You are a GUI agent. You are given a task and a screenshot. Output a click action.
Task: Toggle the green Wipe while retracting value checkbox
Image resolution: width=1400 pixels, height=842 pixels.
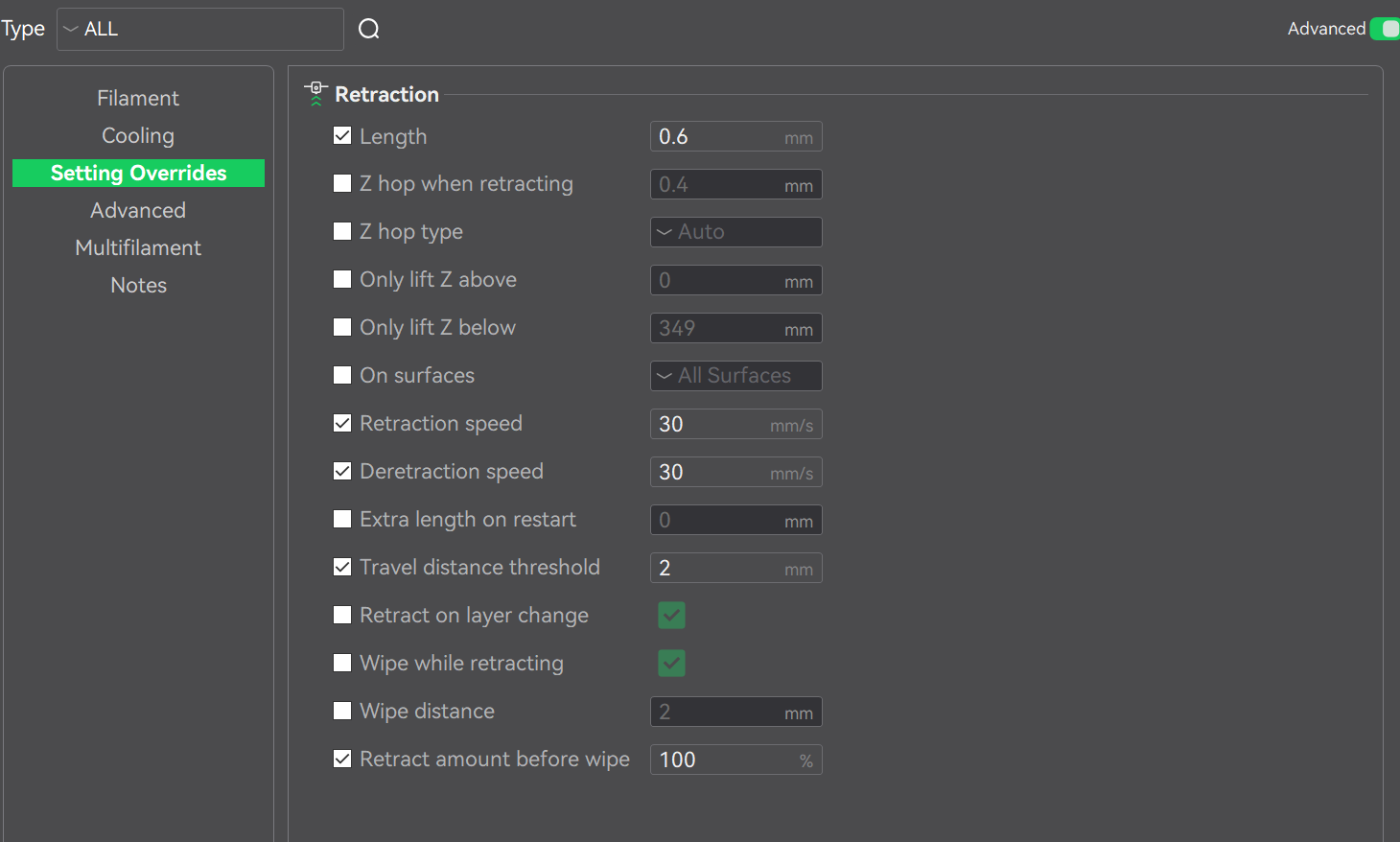[x=671, y=663]
